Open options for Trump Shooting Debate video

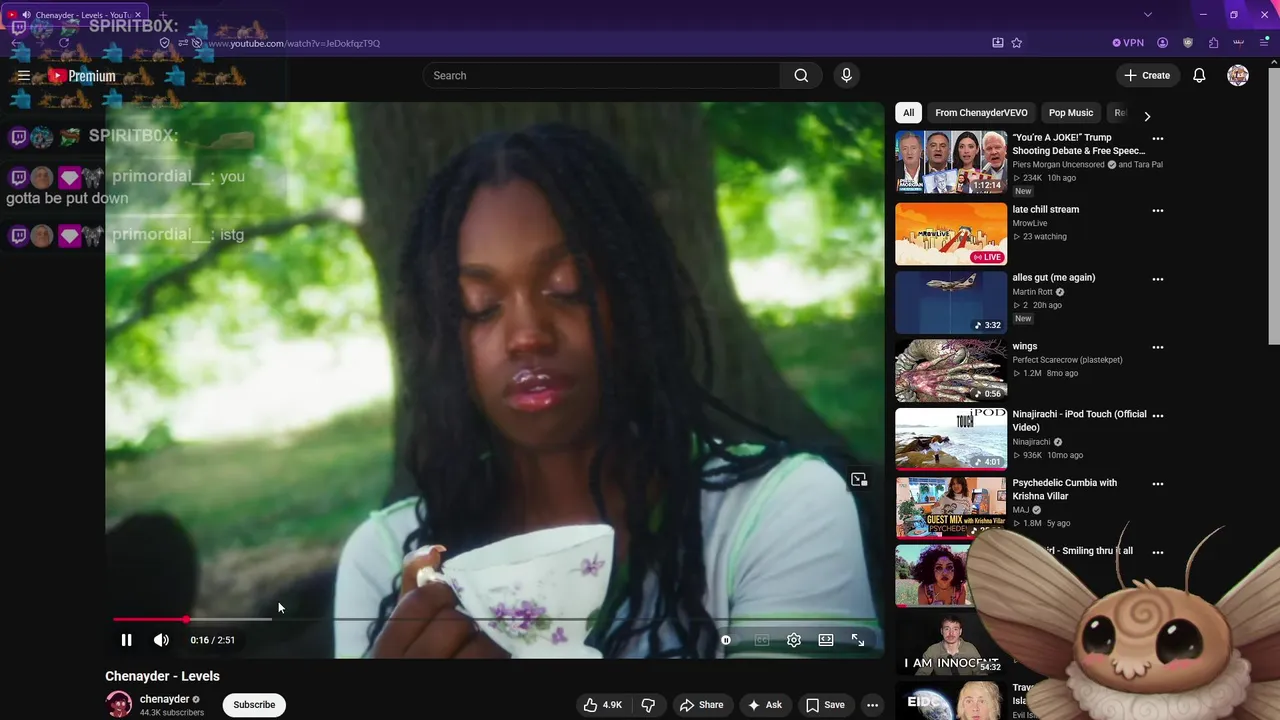[x=1158, y=139]
